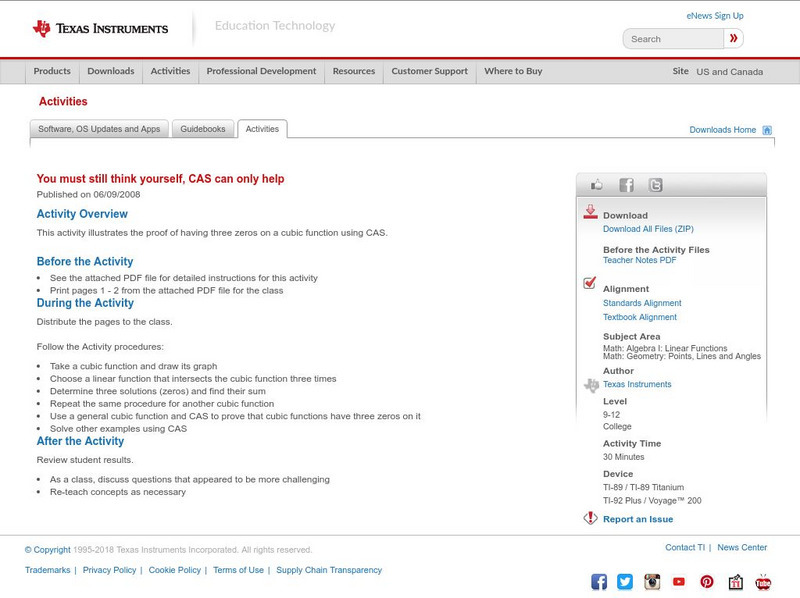This screenshot has height=598, width=800.
Task: Click the Report an Issue warning icon
Action: point(590,518)
